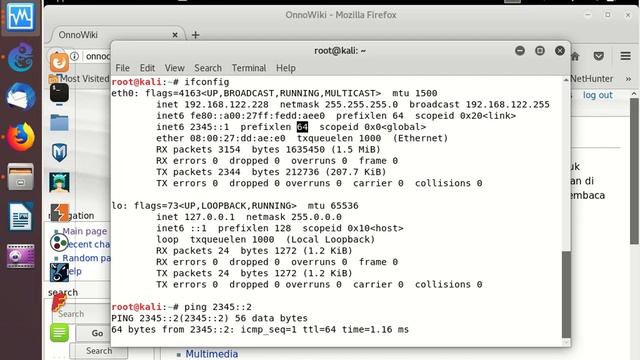Open the terminal icon in the Kali panel

click(x=59, y=93)
